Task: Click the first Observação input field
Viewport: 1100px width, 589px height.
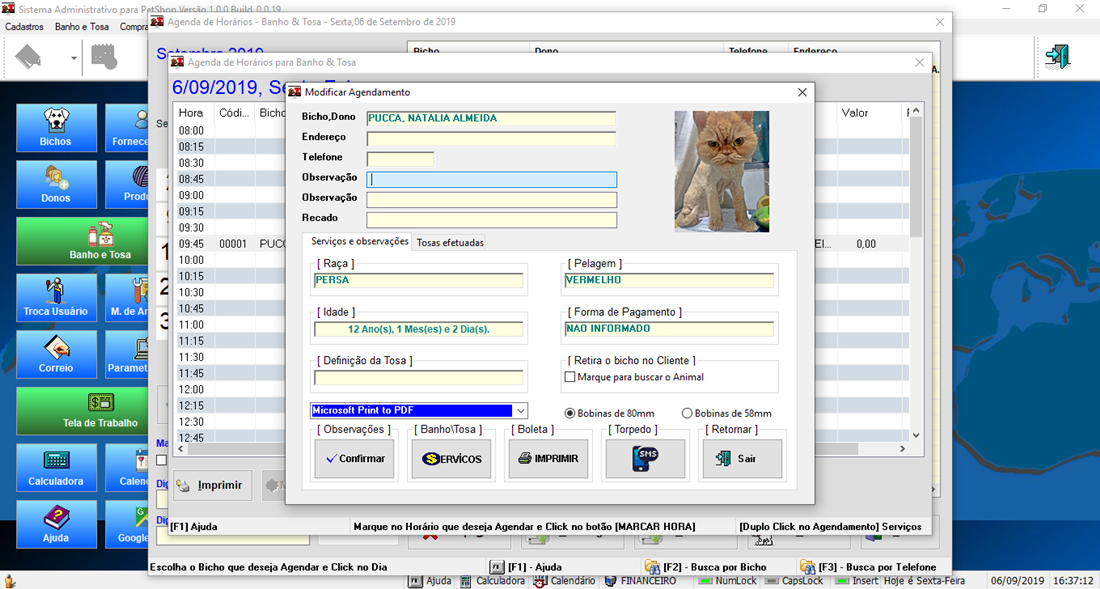Action: coord(491,180)
